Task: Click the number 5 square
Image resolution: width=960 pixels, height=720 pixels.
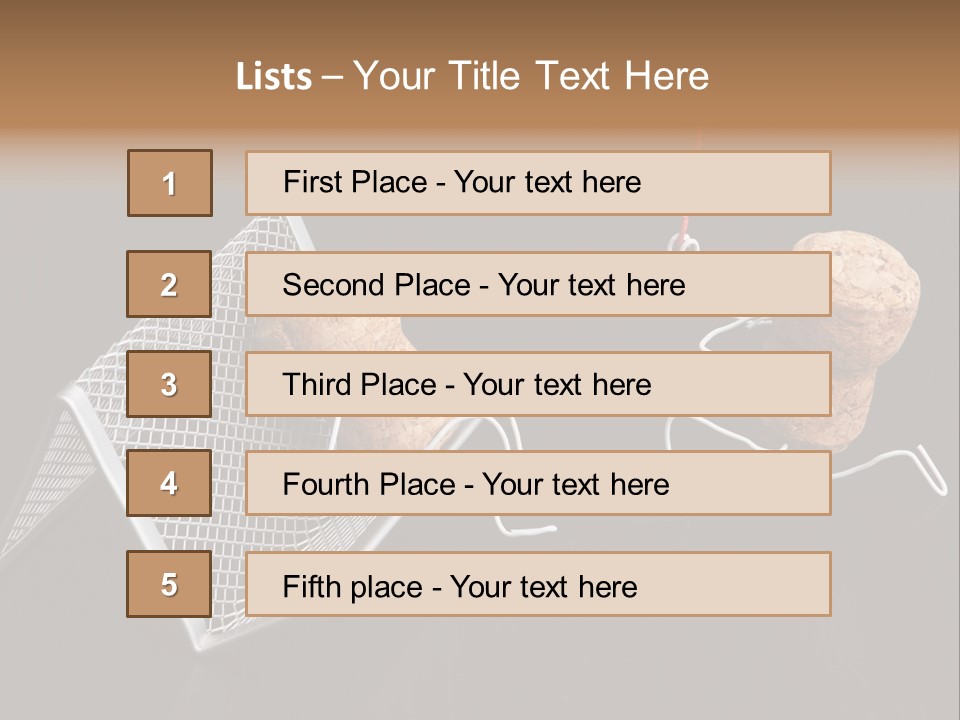Action: (x=169, y=584)
